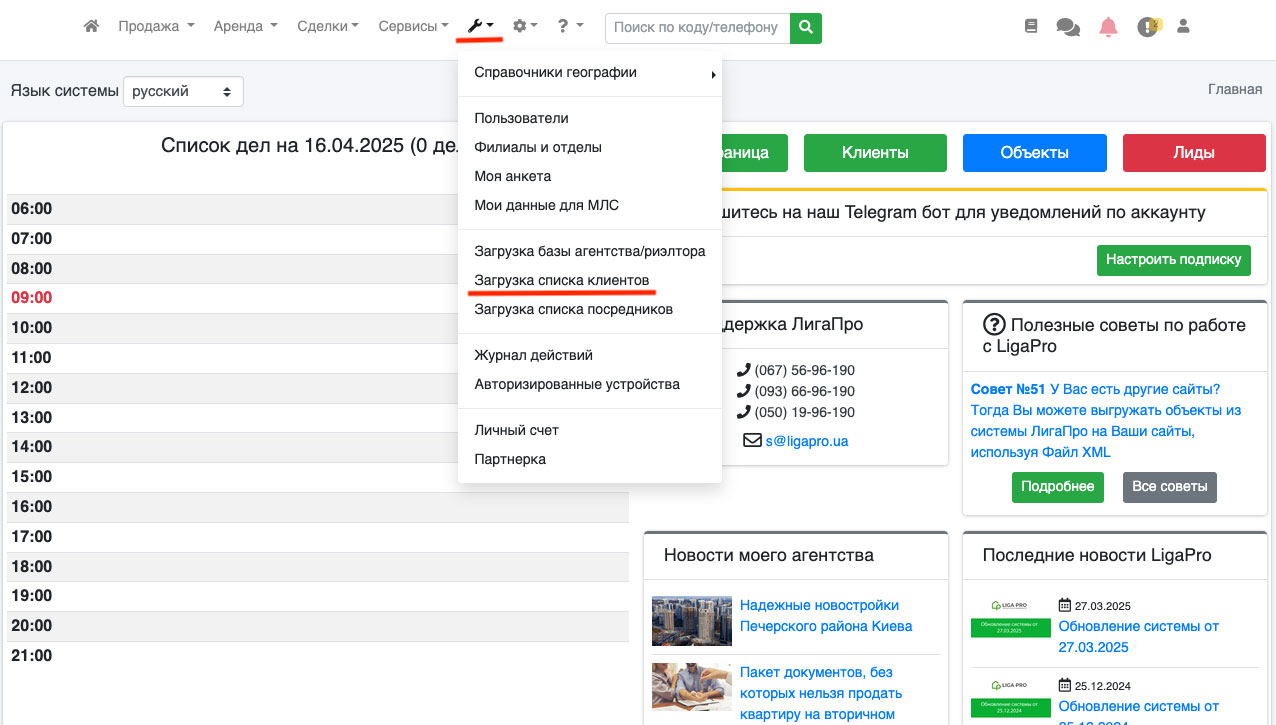Click the home icon in navbar
Image resolution: width=1276 pixels, height=725 pixels.
[91, 27]
